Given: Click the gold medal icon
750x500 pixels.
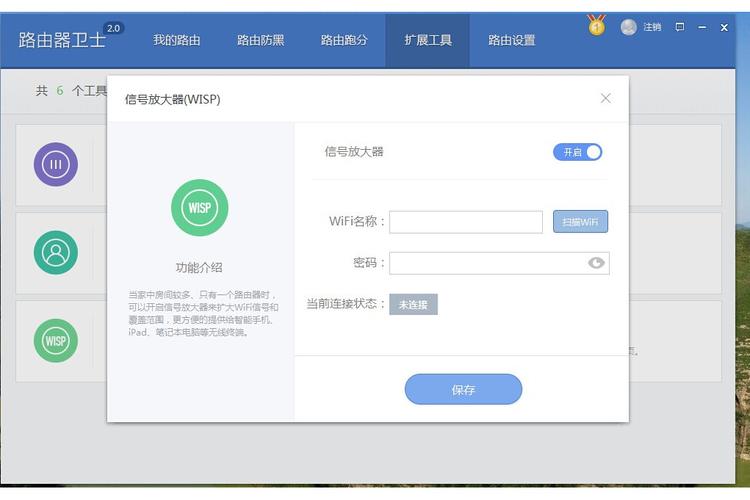Looking at the screenshot, I should coord(597,26).
